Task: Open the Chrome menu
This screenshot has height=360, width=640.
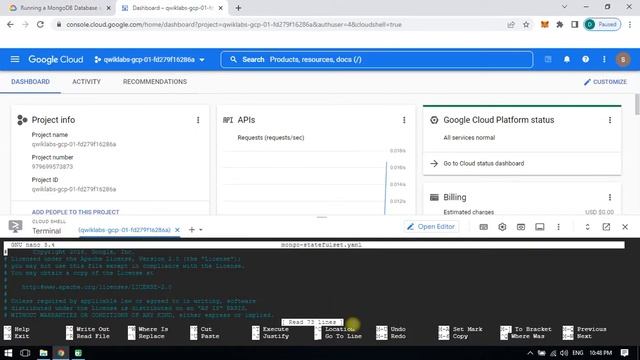Action: (630, 24)
